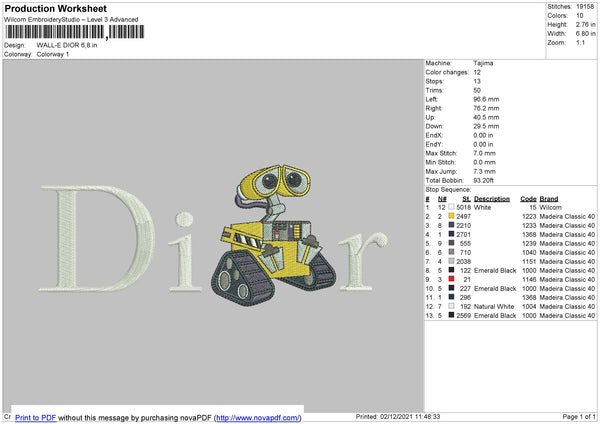Click the Stitches value 19158

(585, 7)
